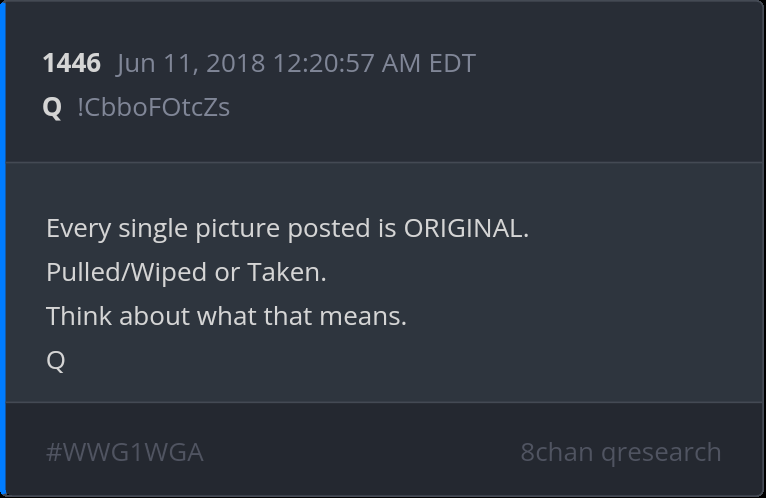Screen dimensions: 766x498
Task: Click the word "posted" in first line
Action: coord(329,229)
